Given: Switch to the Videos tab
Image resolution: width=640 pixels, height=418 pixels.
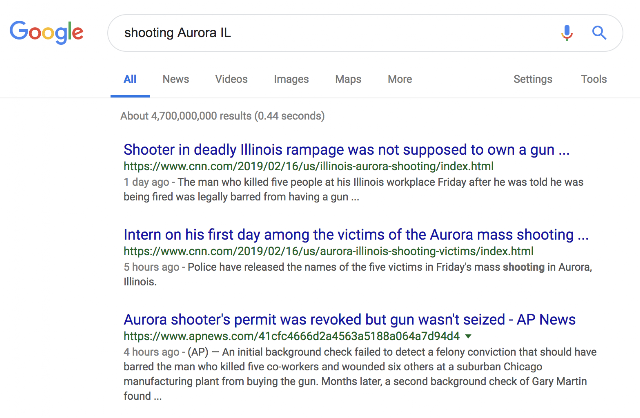Looking at the screenshot, I should (x=231, y=79).
